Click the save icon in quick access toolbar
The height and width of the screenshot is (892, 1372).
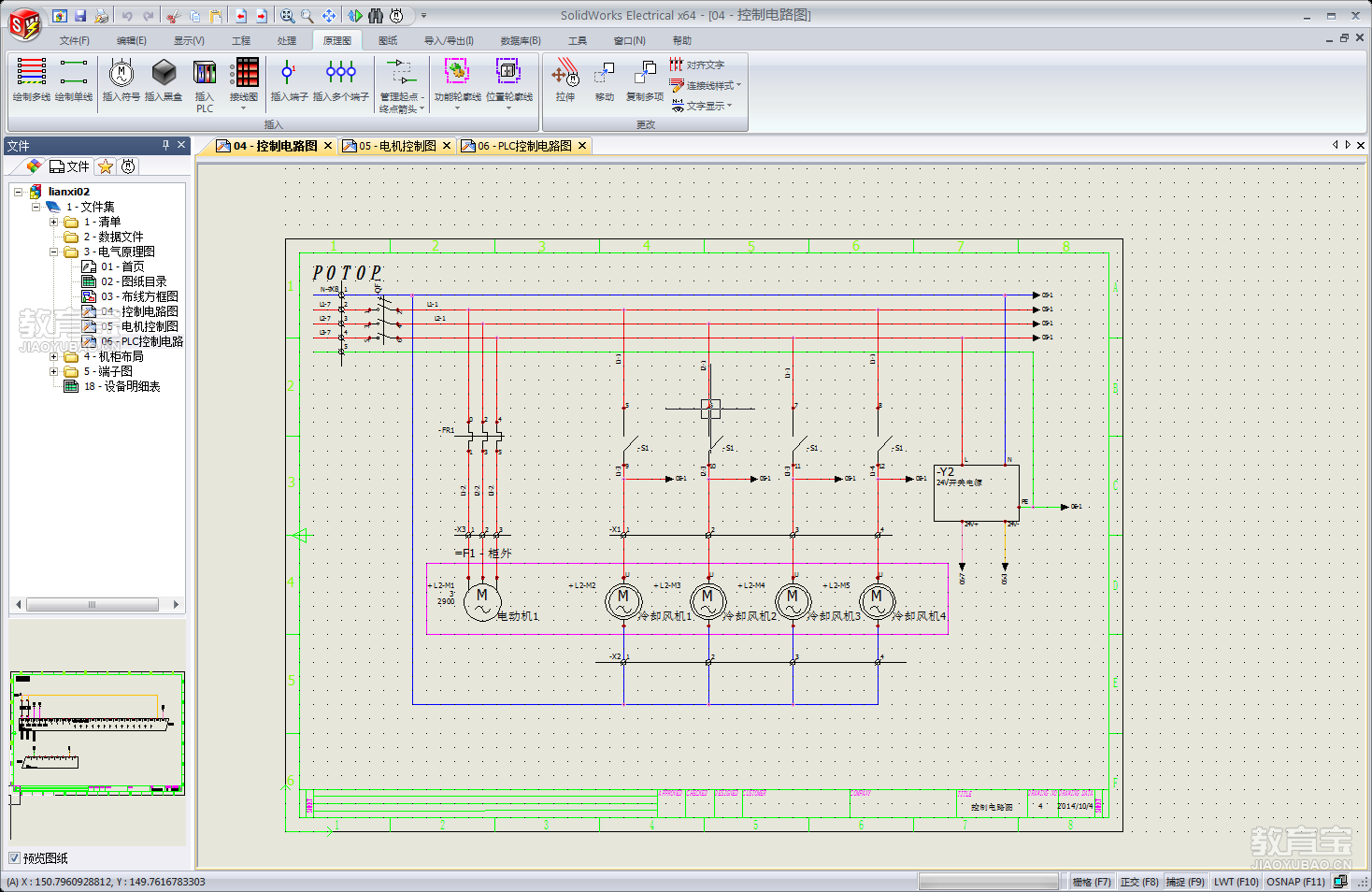coord(80,16)
